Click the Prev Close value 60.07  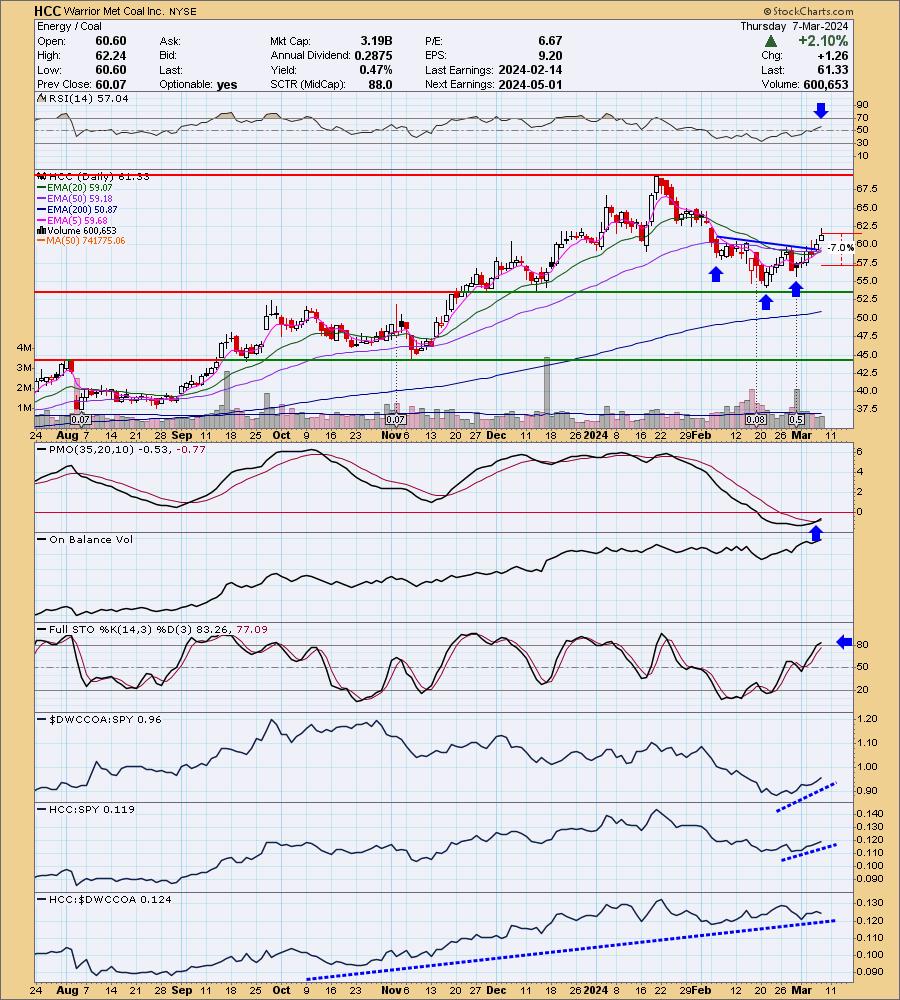(x=111, y=85)
